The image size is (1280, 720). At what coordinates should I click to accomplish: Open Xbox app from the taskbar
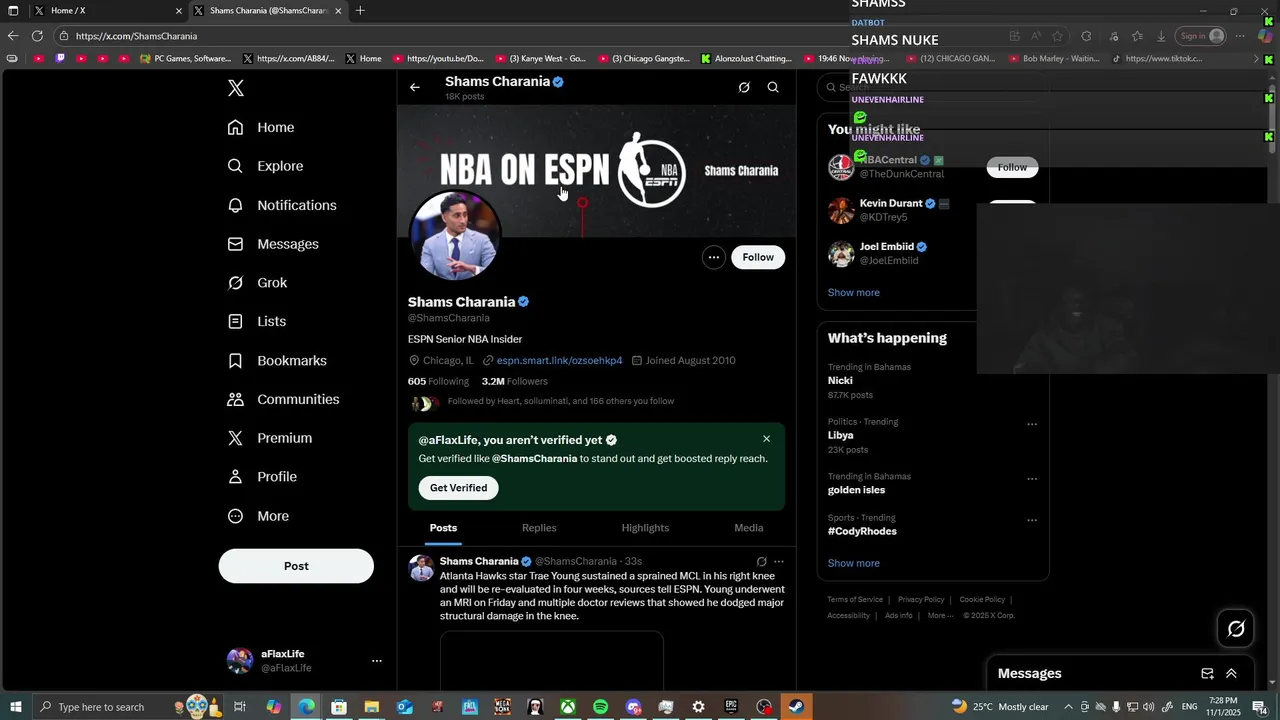point(567,707)
